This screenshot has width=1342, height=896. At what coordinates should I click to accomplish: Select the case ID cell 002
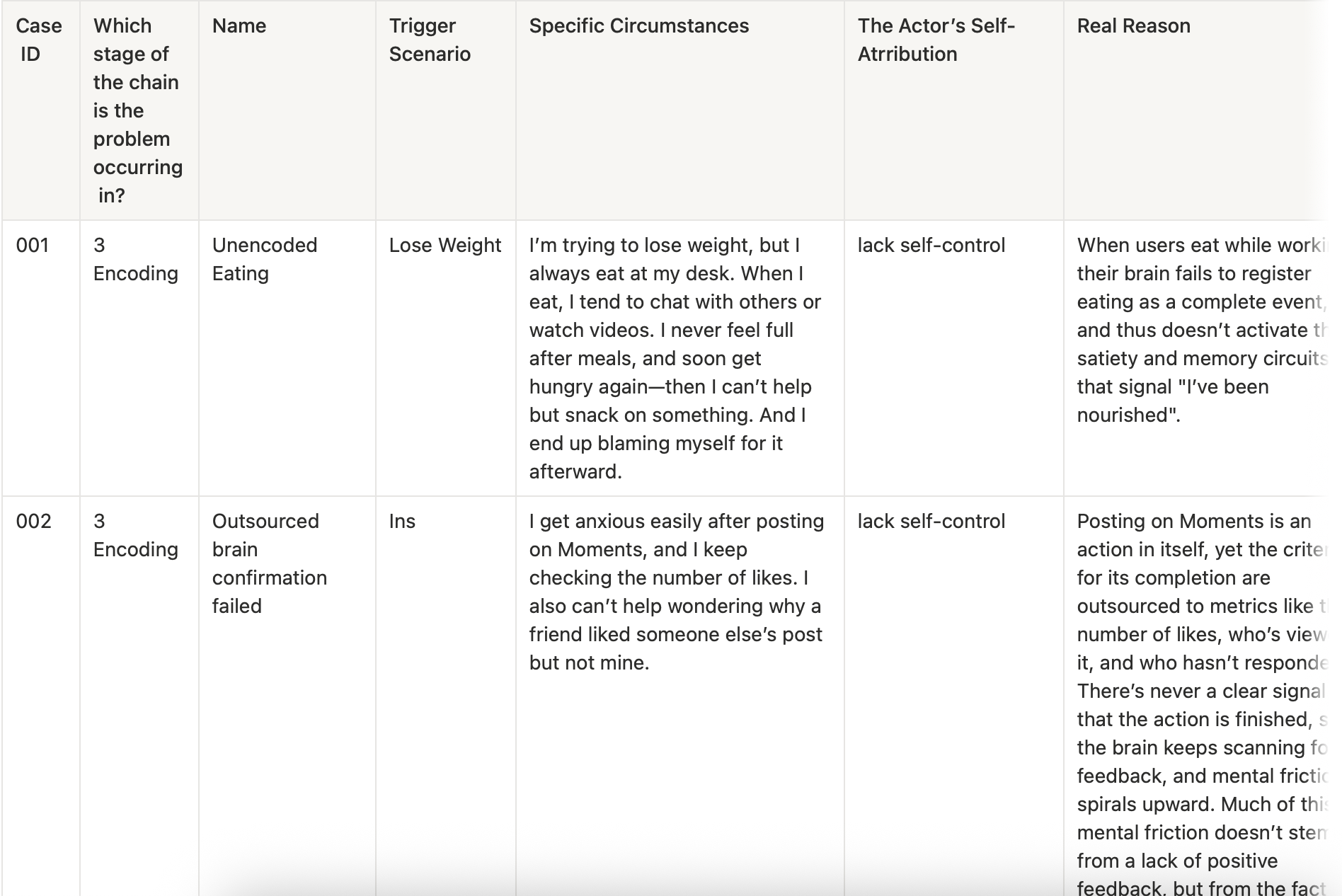point(33,522)
